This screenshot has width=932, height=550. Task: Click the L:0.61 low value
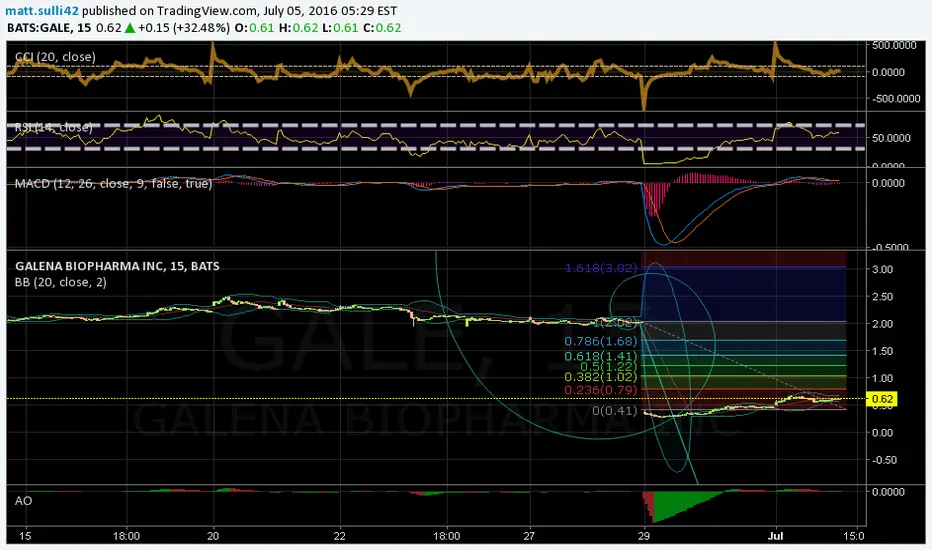341,28
